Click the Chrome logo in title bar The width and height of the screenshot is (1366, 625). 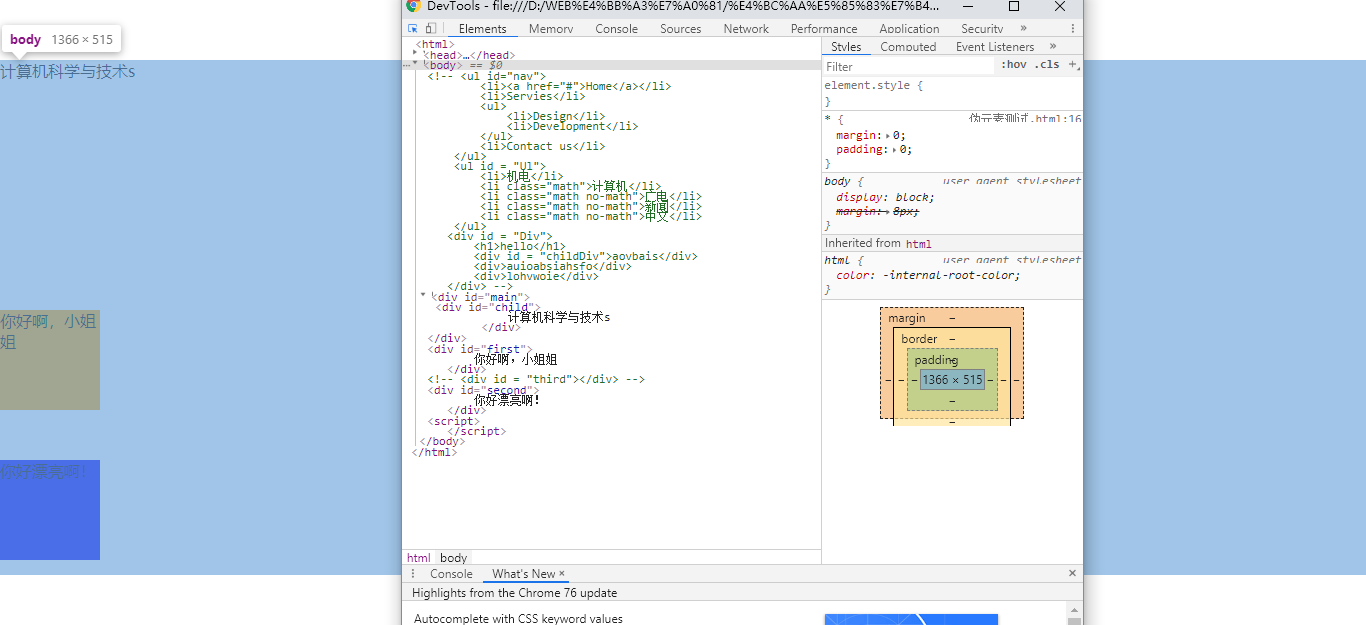click(413, 6)
